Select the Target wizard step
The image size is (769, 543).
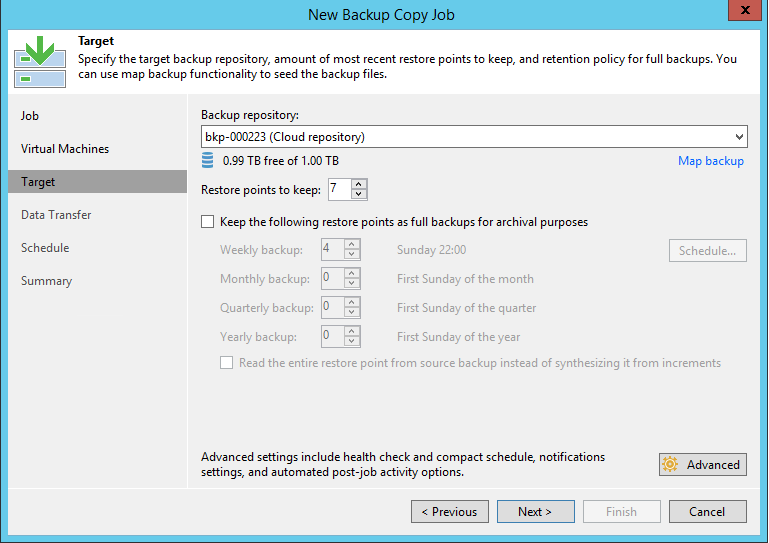point(98,181)
